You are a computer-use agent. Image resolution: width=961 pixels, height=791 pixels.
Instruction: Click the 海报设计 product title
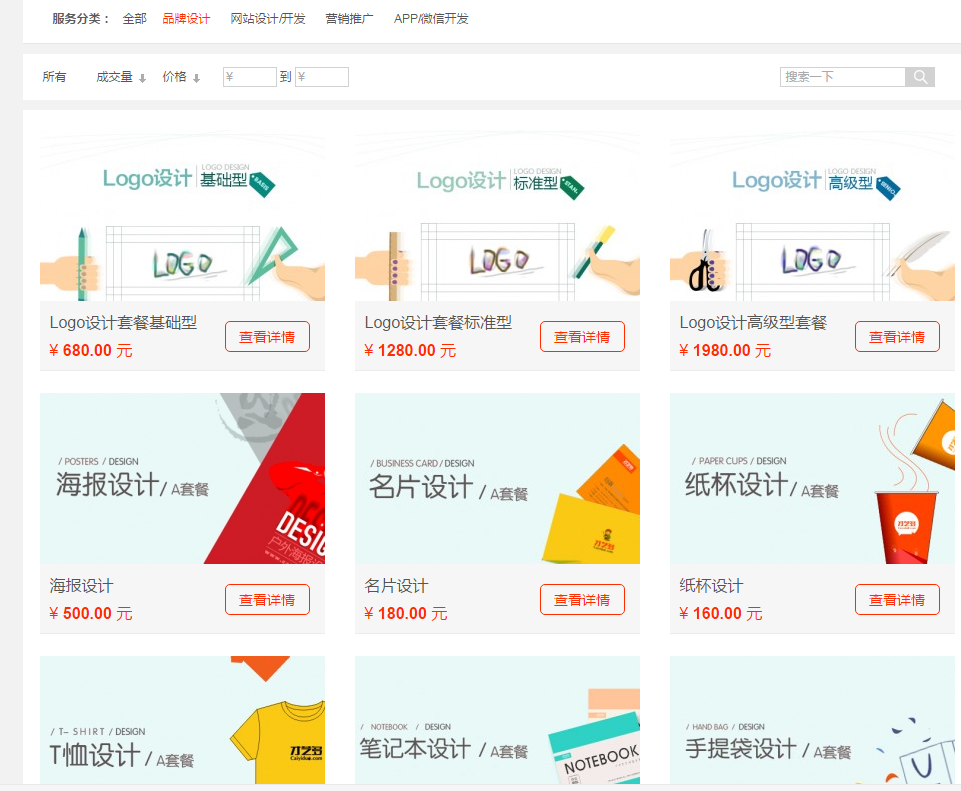[81, 585]
